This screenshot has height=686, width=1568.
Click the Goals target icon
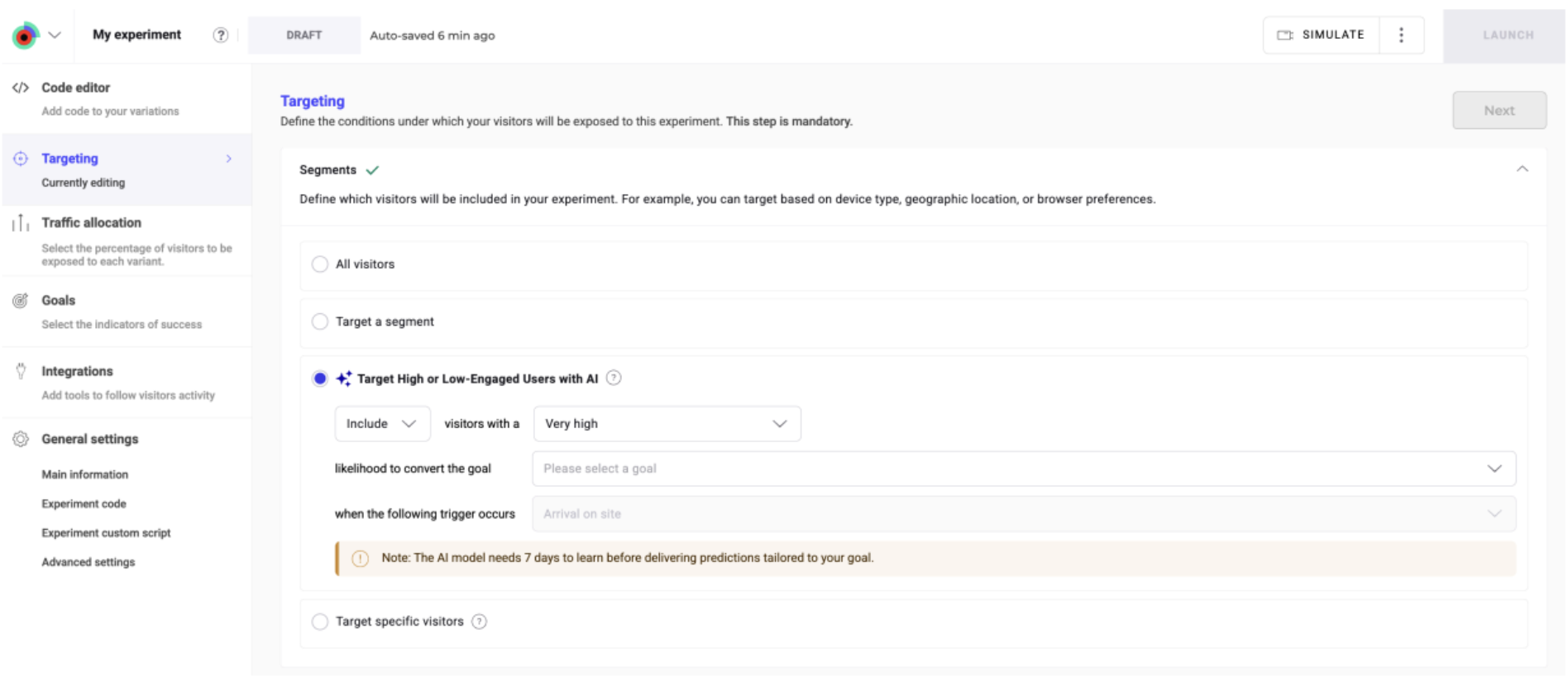pyautogui.click(x=21, y=301)
